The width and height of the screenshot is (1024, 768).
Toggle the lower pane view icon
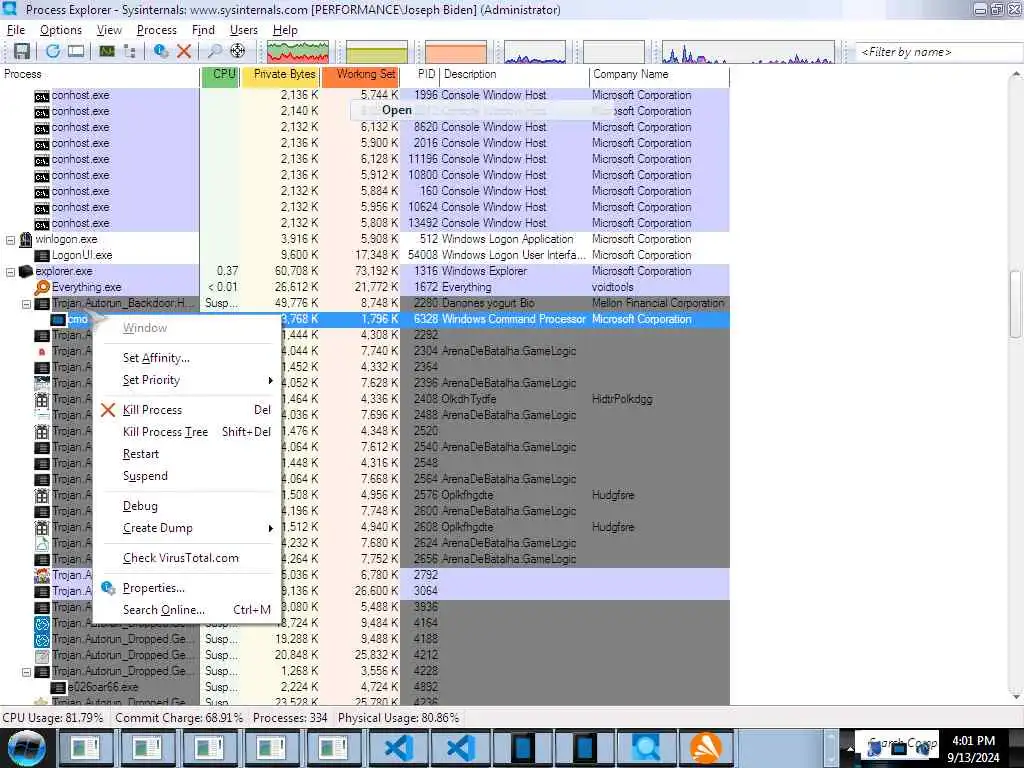[76, 52]
